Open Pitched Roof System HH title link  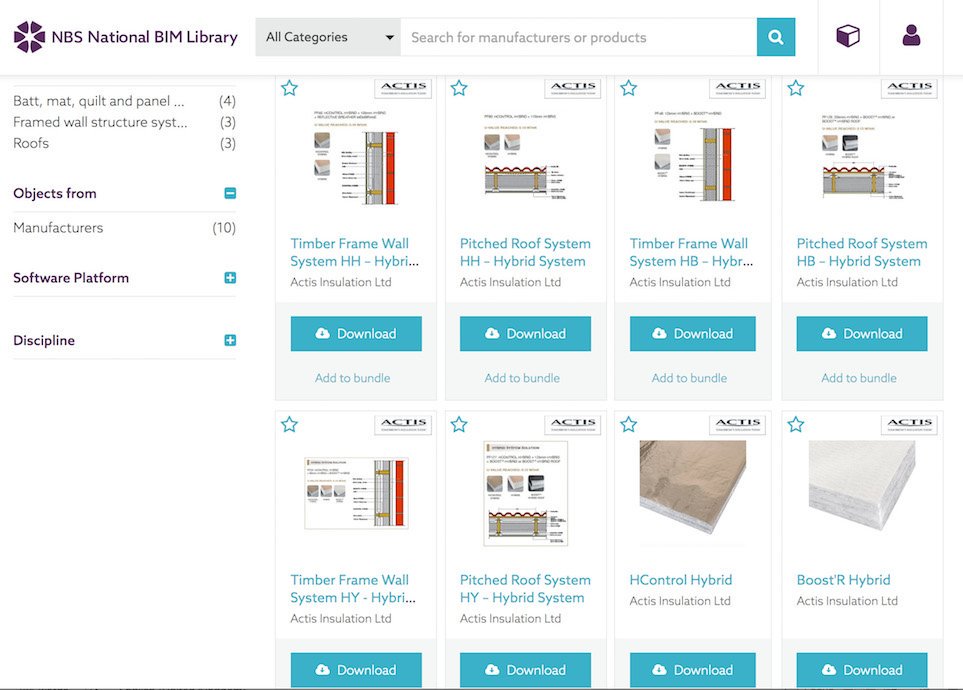525,253
